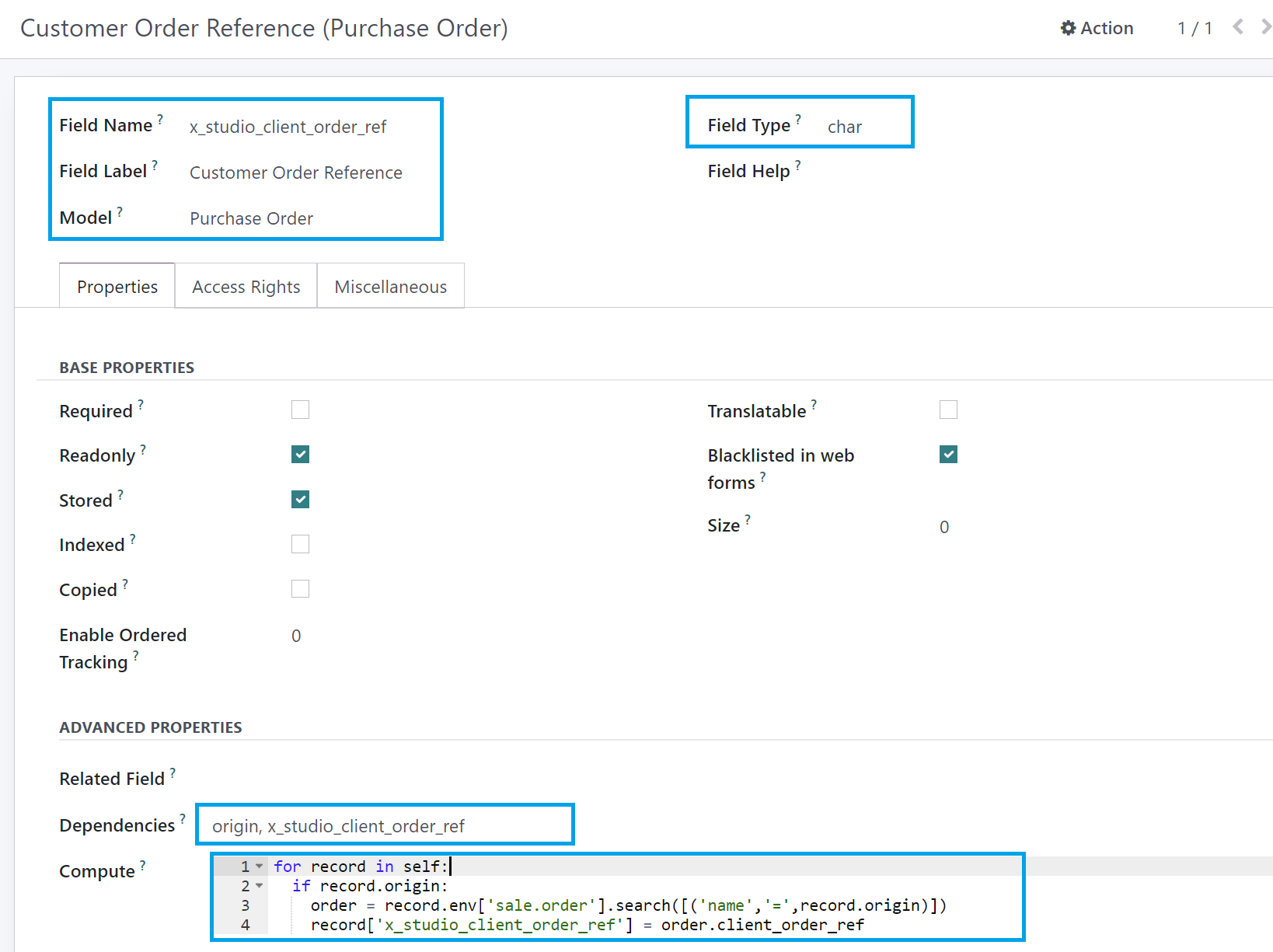Uncheck the Stored checkbox
Screen dimensions: 1273x952
click(300, 499)
